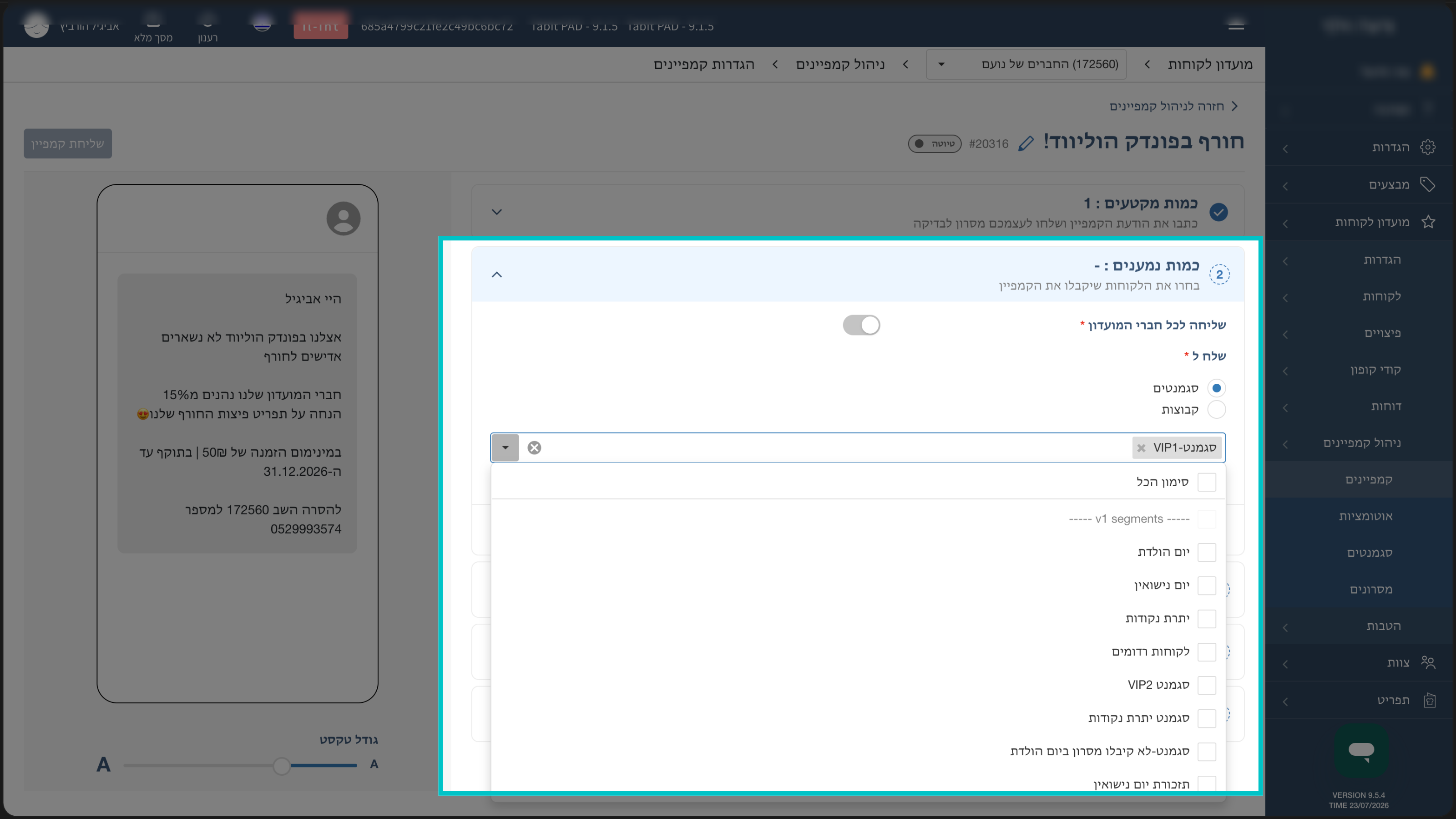1456x819 pixels.
Task: Expand the chevron on the דוחות row
Action: tap(1285, 408)
